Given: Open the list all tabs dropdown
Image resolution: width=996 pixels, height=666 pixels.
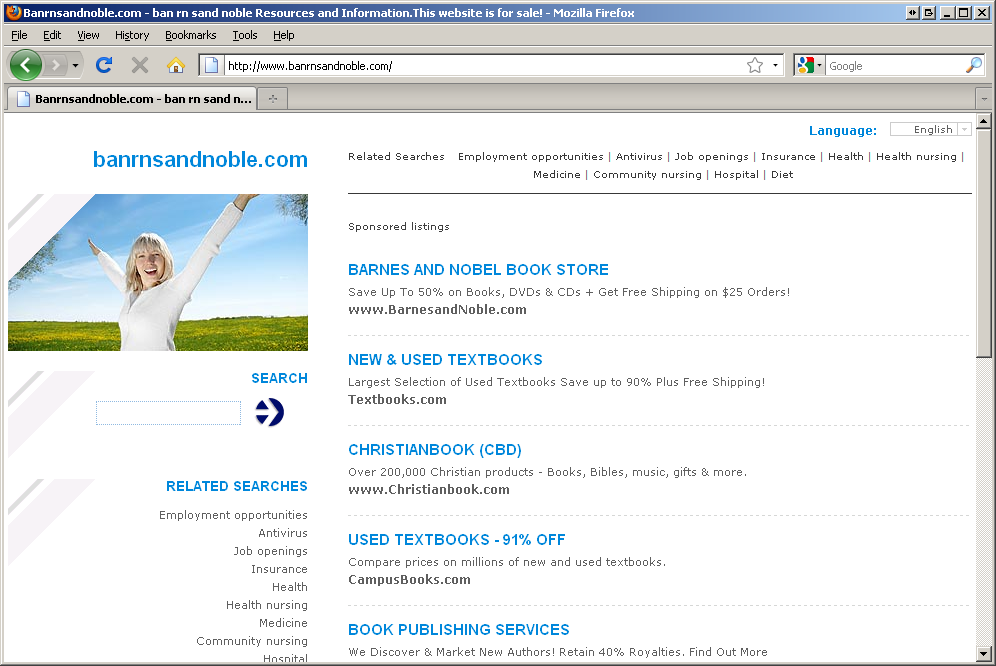Looking at the screenshot, I should [984, 99].
